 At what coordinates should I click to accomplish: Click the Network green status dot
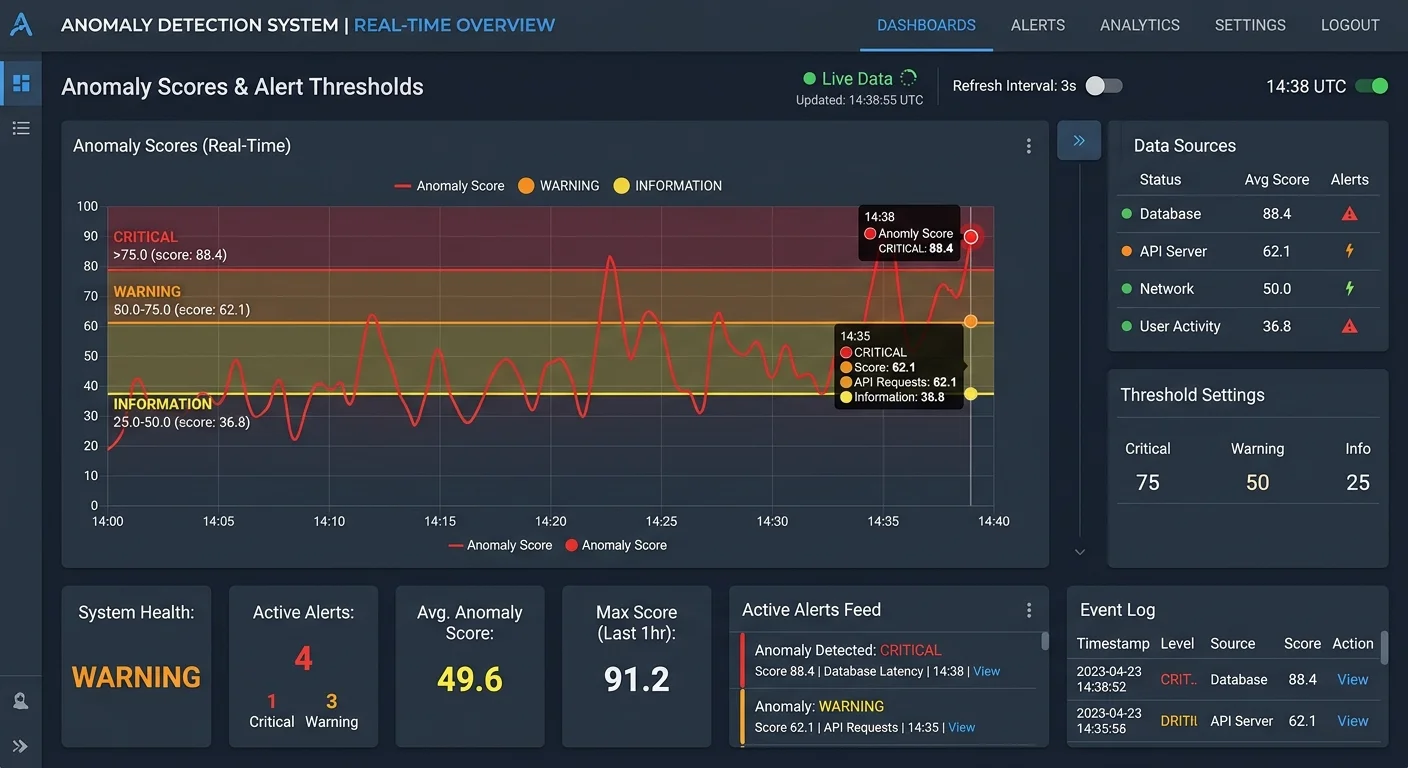pos(1127,288)
